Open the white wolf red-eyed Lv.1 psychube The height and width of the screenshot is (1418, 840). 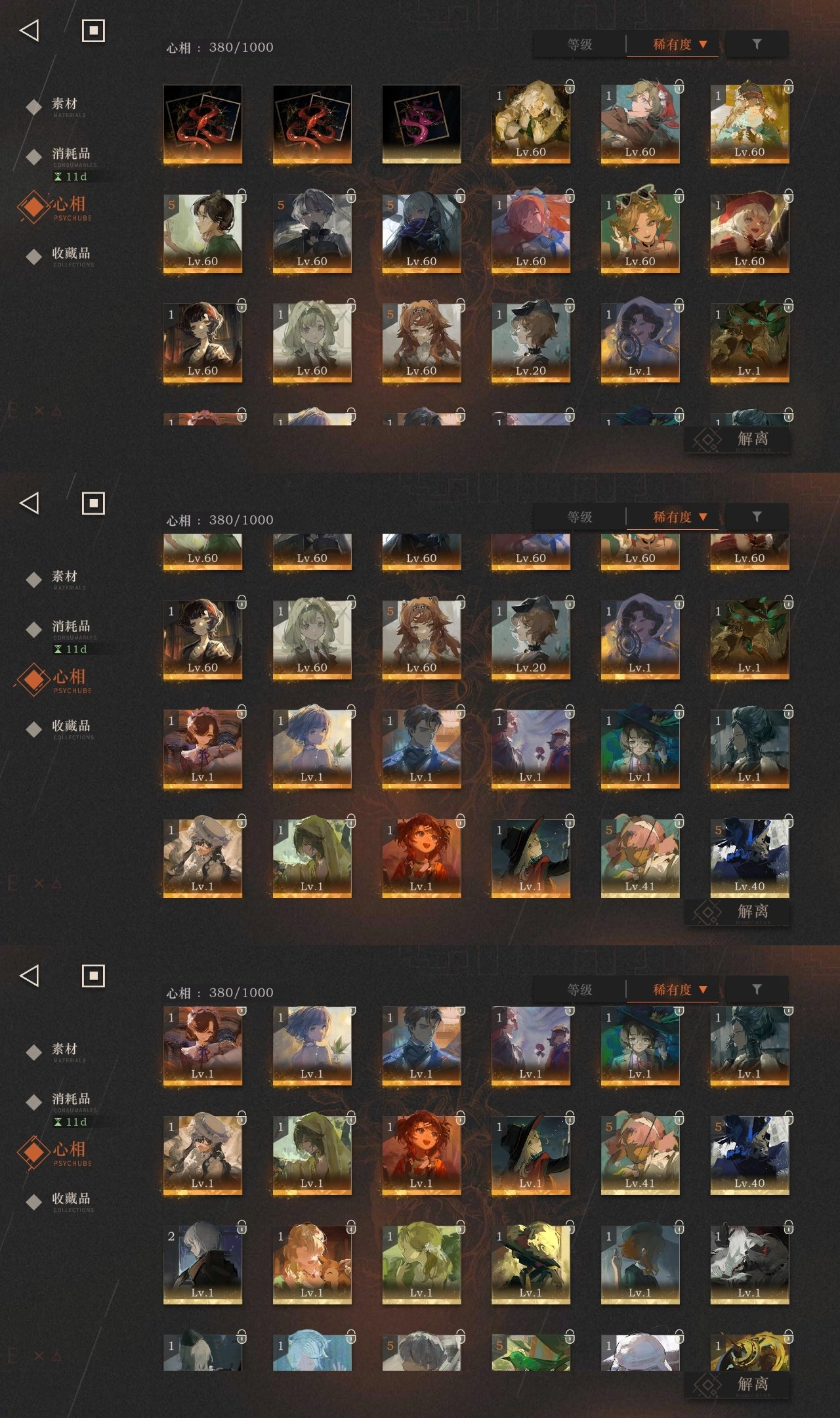click(749, 1264)
